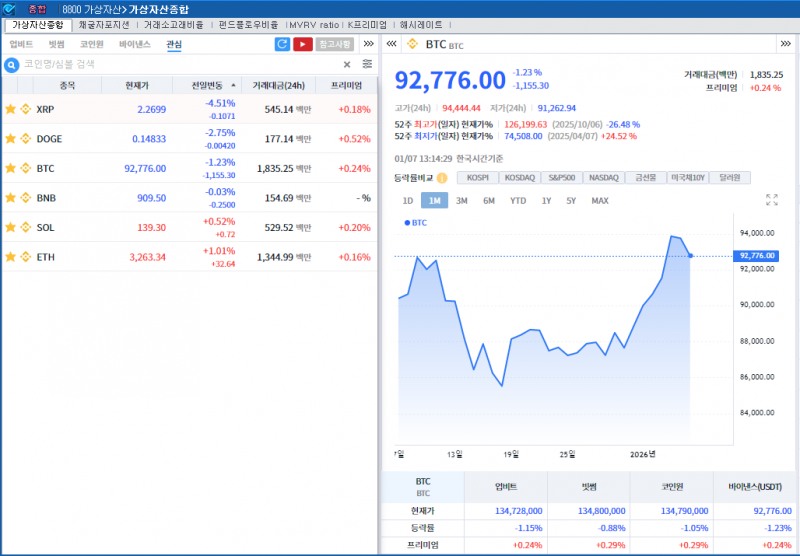Open the 해시레이트 tab
Screen dimensions: 800x556
(x=421, y=25)
